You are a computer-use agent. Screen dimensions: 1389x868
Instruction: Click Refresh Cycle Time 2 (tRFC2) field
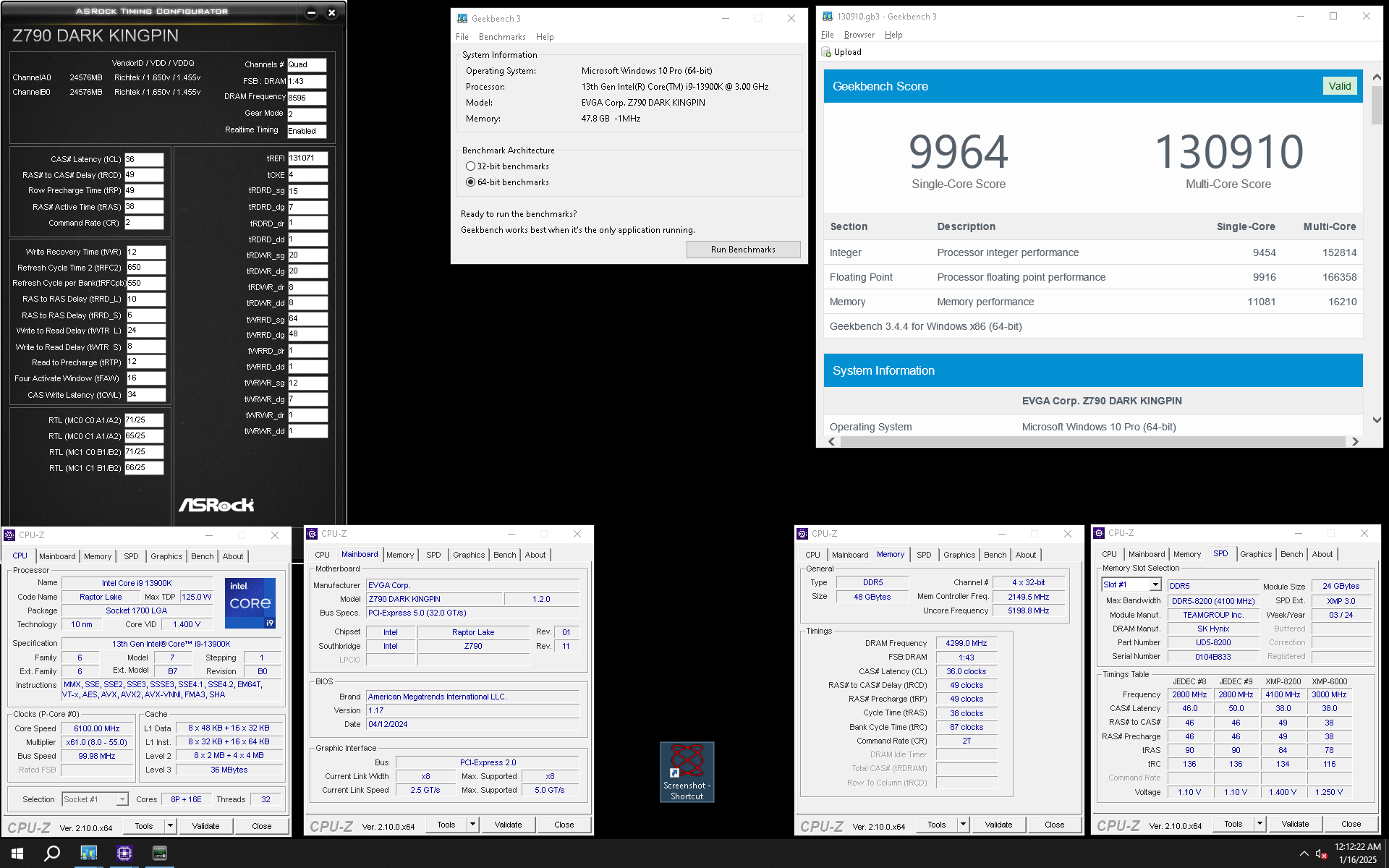[x=146, y=268]
